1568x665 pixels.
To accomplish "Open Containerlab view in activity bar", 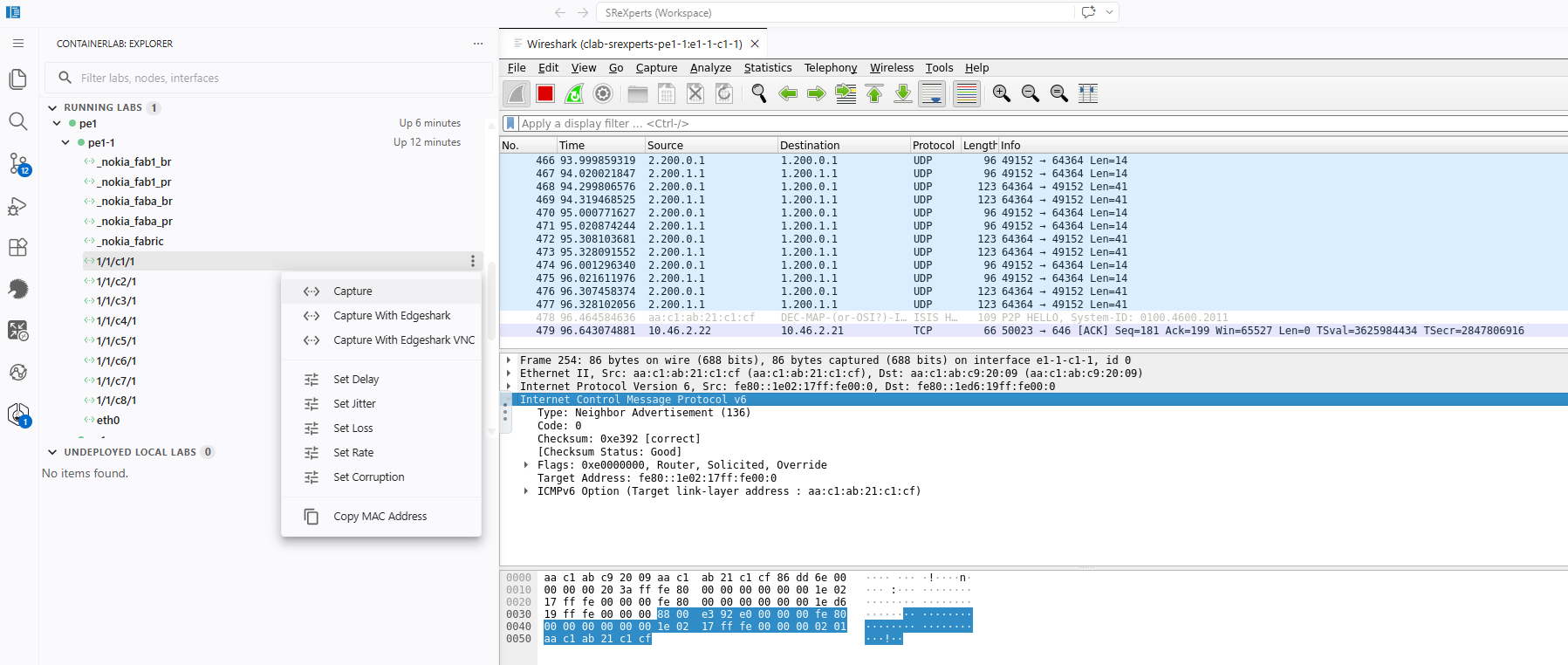I will 18,415.
